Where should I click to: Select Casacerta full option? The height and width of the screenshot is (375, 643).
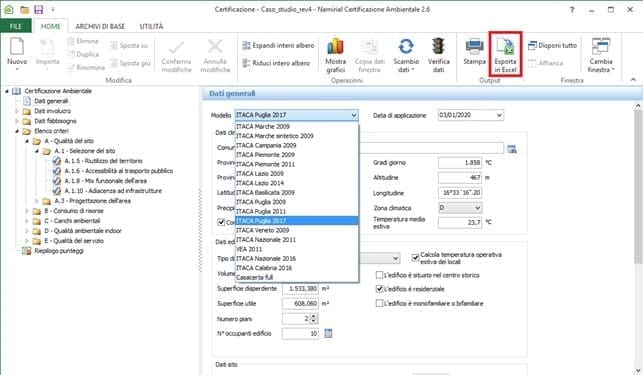coord(296,277)
